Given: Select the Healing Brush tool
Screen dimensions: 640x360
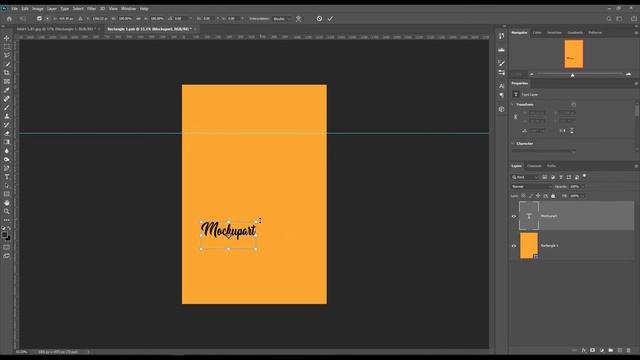Looking at the screenshot, I should pos(7,99).
